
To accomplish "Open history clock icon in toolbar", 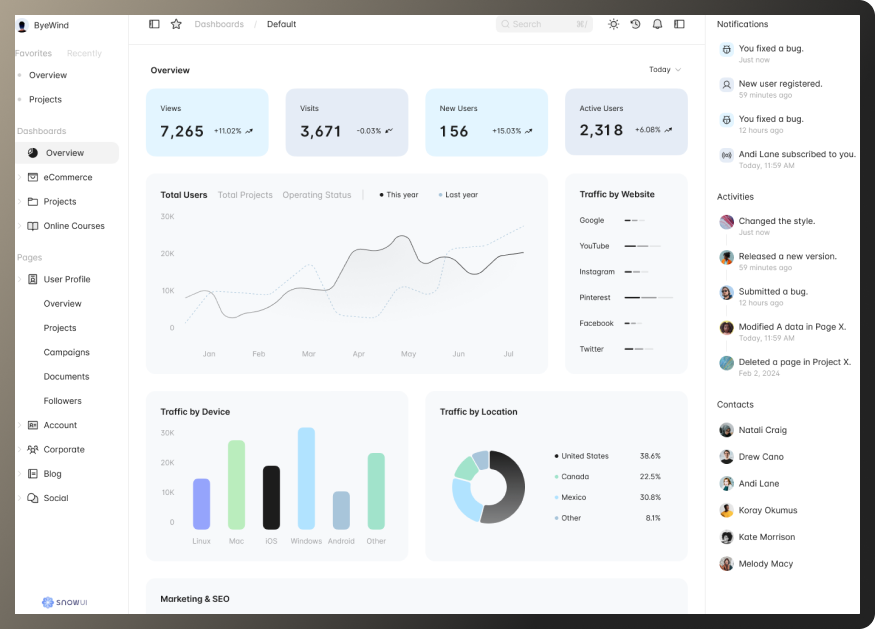I will (x=635, y=24).
